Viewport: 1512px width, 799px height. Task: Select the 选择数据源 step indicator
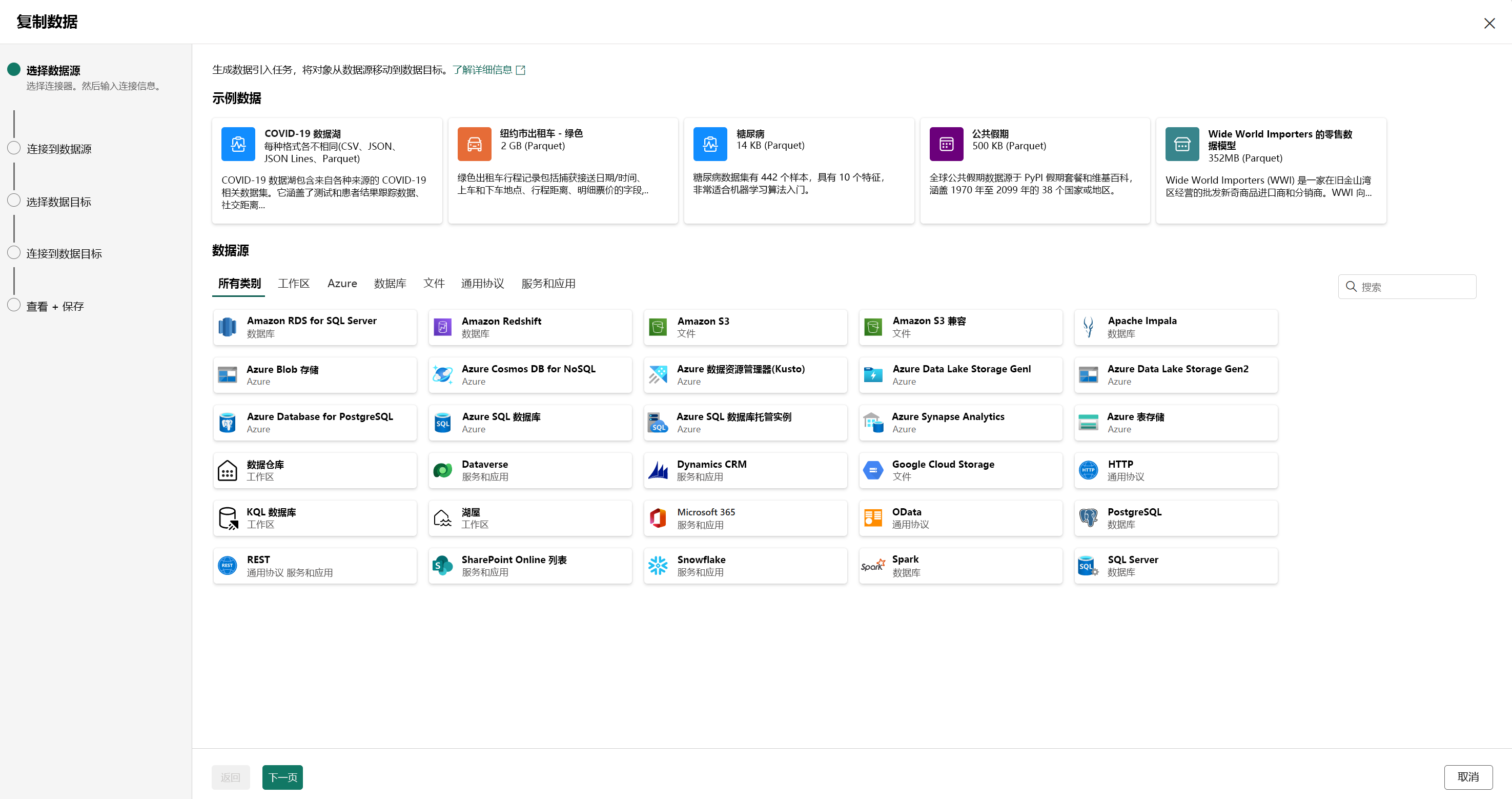(x=14, y=69)
